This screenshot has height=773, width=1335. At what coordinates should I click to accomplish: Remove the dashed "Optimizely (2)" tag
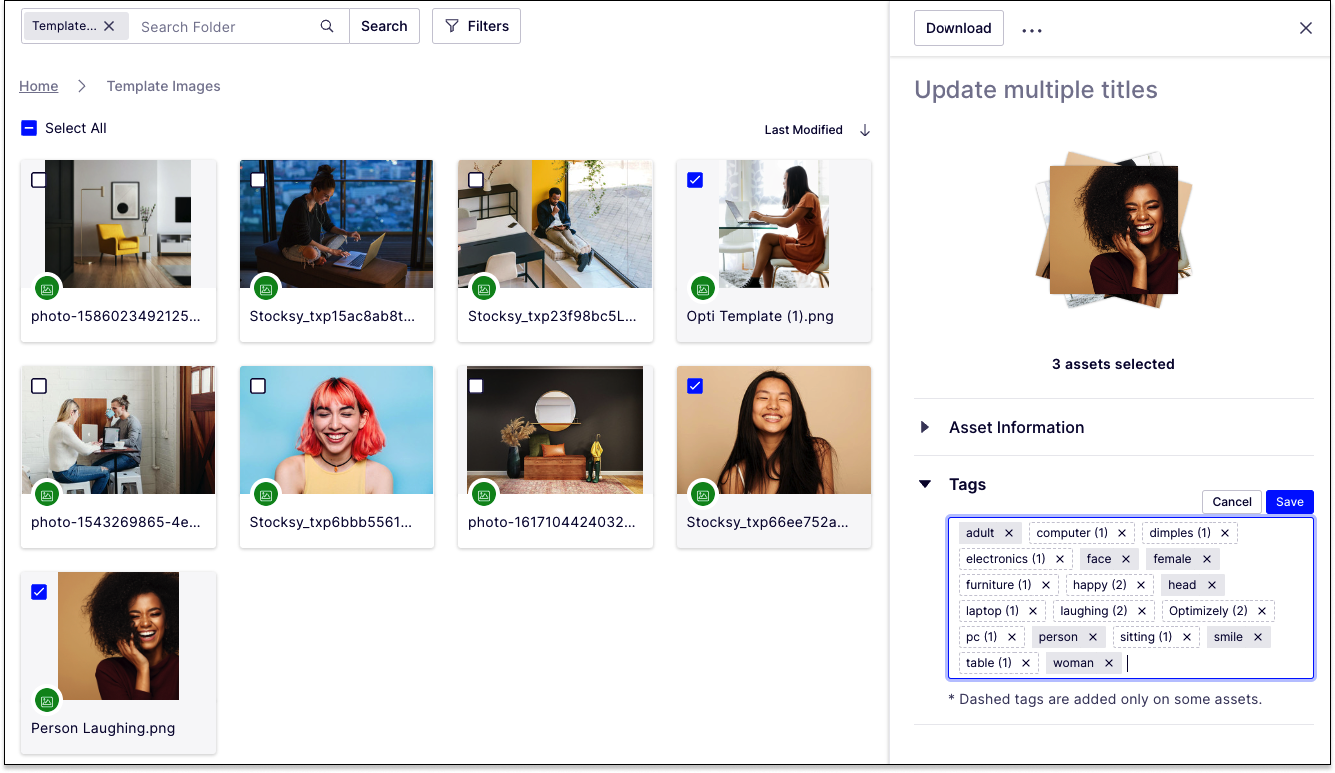1261,610
